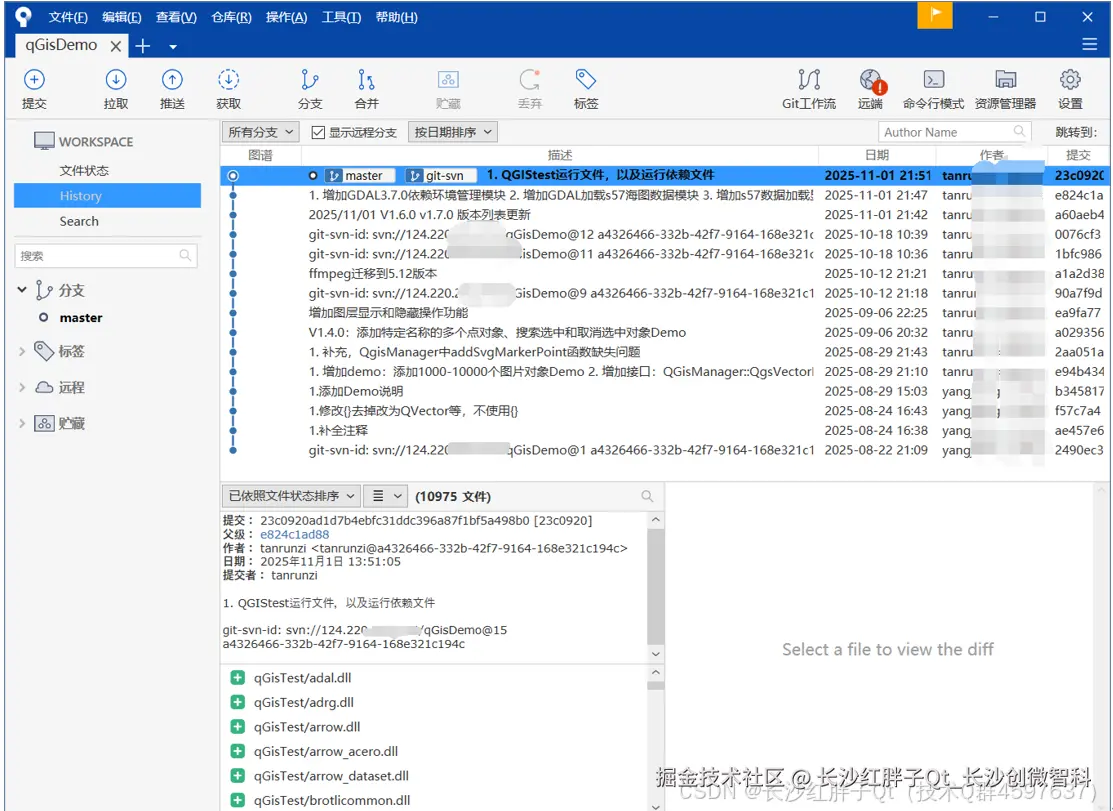Click the commit details vertical scrollbar
The image size is (1113, 811).
(656, 586)
